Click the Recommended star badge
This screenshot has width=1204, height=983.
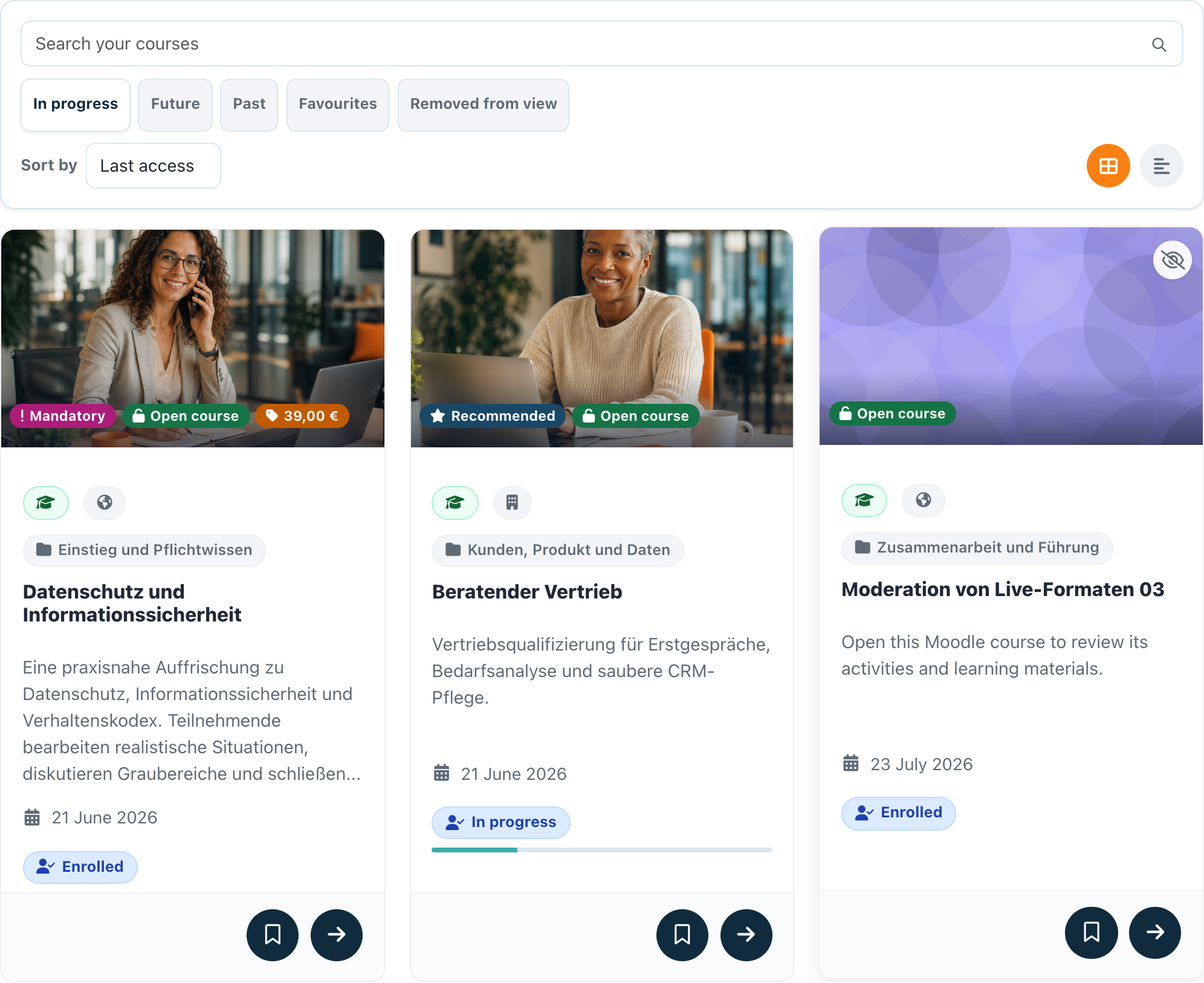pos(493,416)
